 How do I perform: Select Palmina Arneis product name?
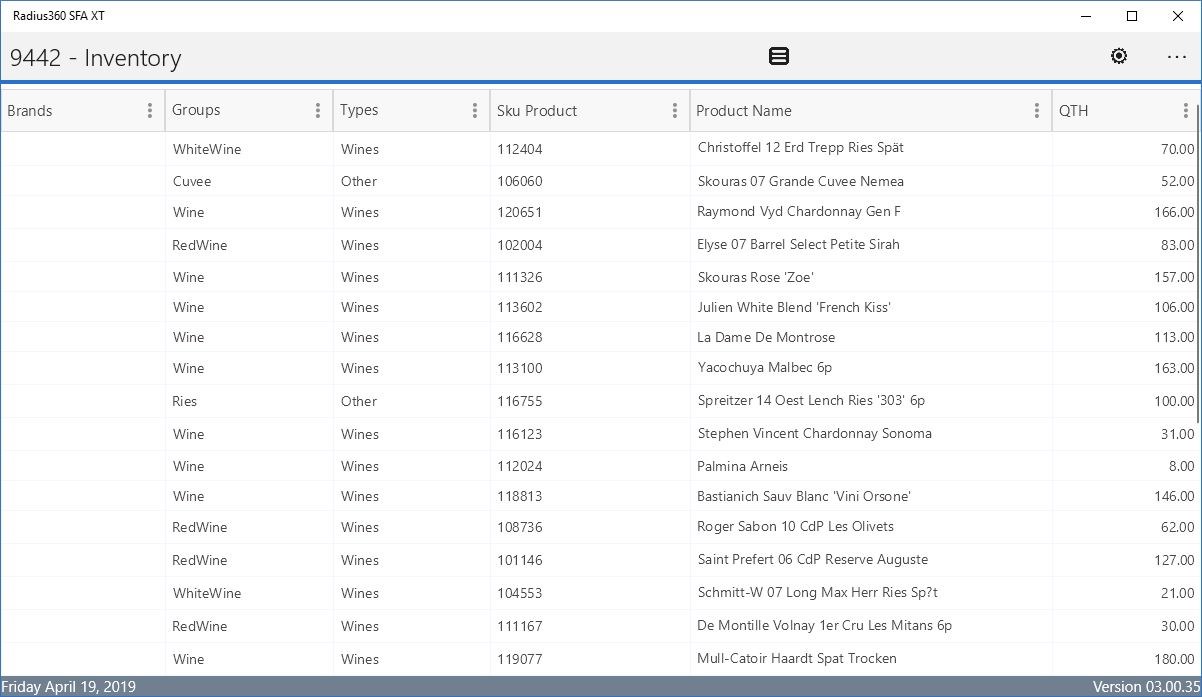click(742, 466)
